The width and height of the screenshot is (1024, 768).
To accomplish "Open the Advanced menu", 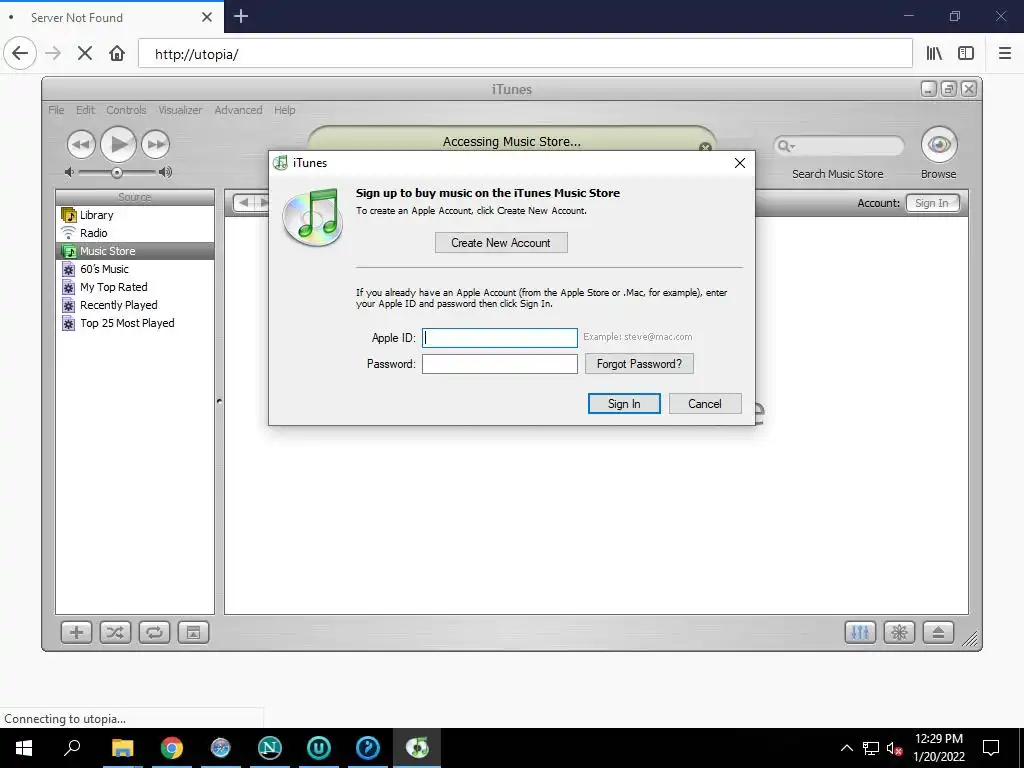I will [x=238, y=110].
